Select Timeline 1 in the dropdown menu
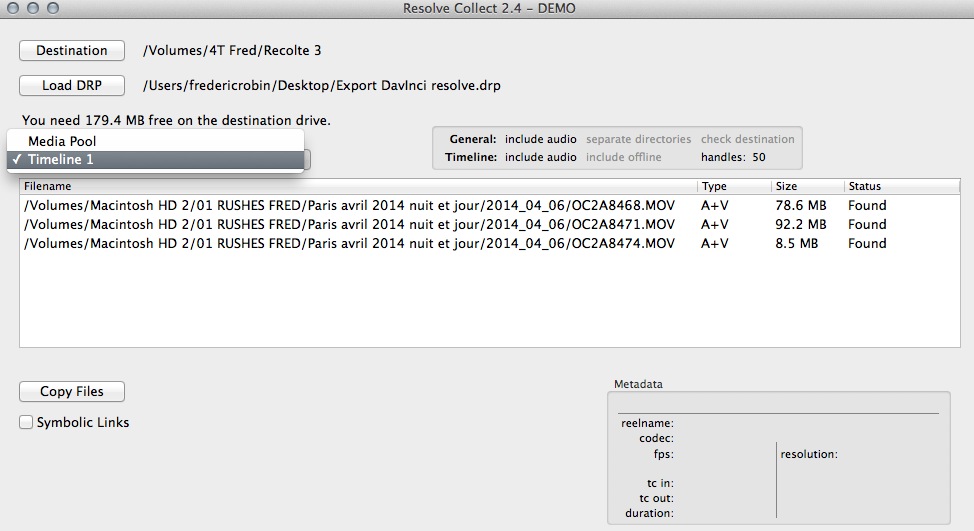The height and width of the screenshot is (531, 974). click(155, 160)
